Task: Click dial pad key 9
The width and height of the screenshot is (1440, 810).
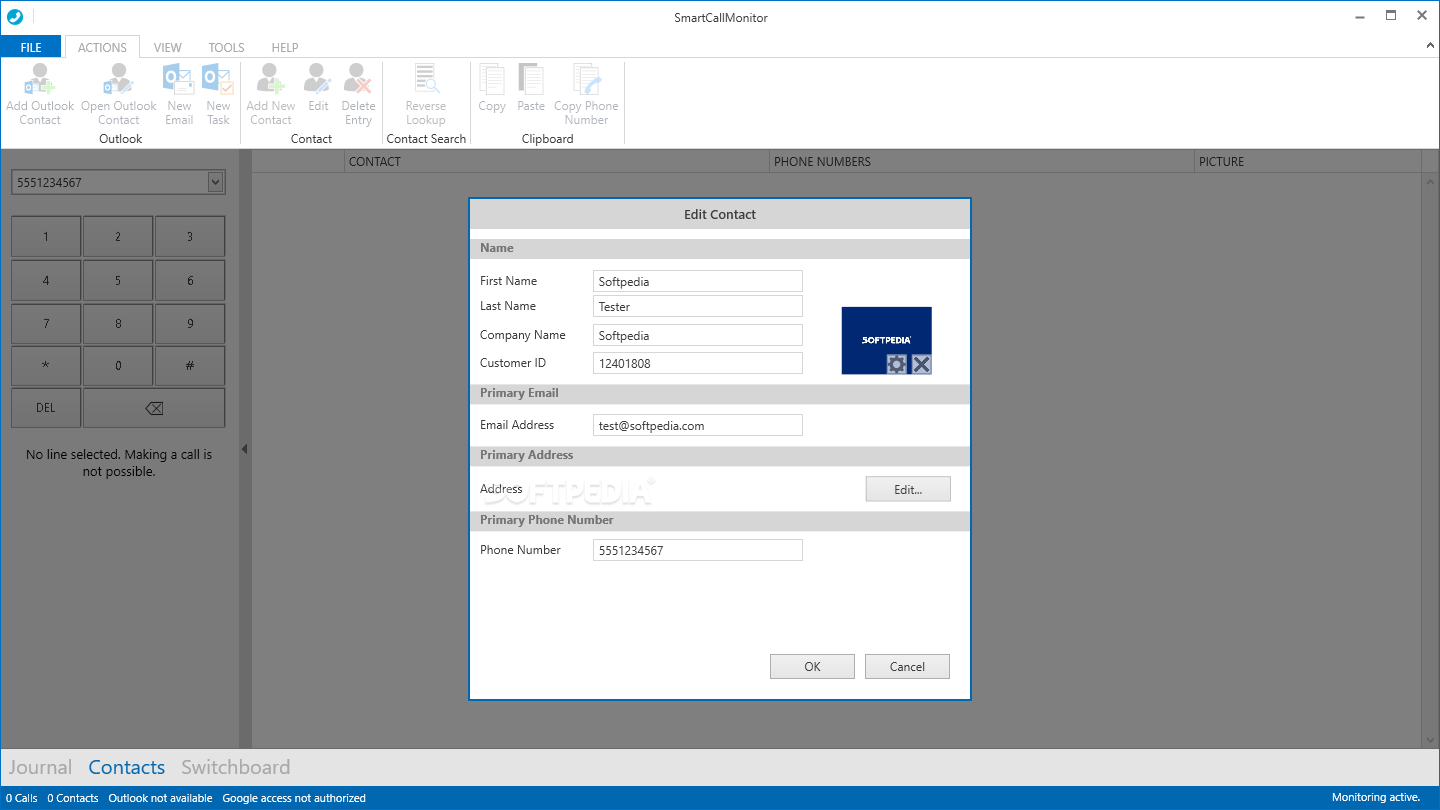Action: [x=190, y=324]
